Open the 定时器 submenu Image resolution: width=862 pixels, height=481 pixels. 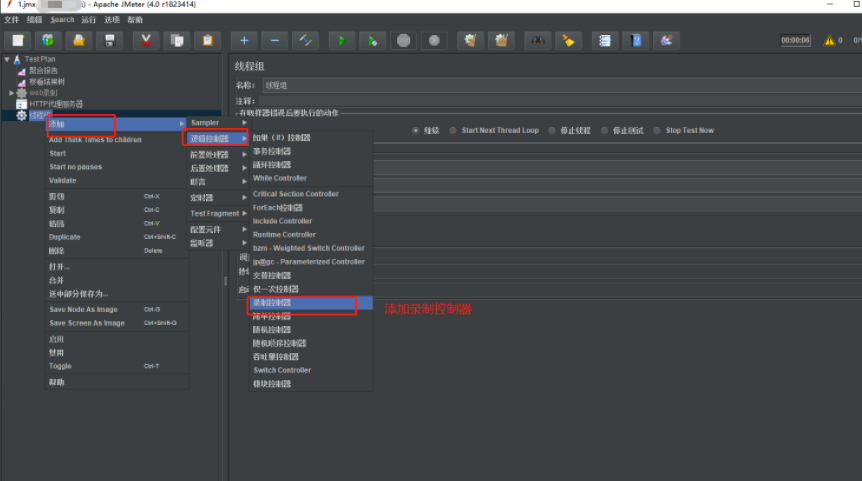click(218, 197)
